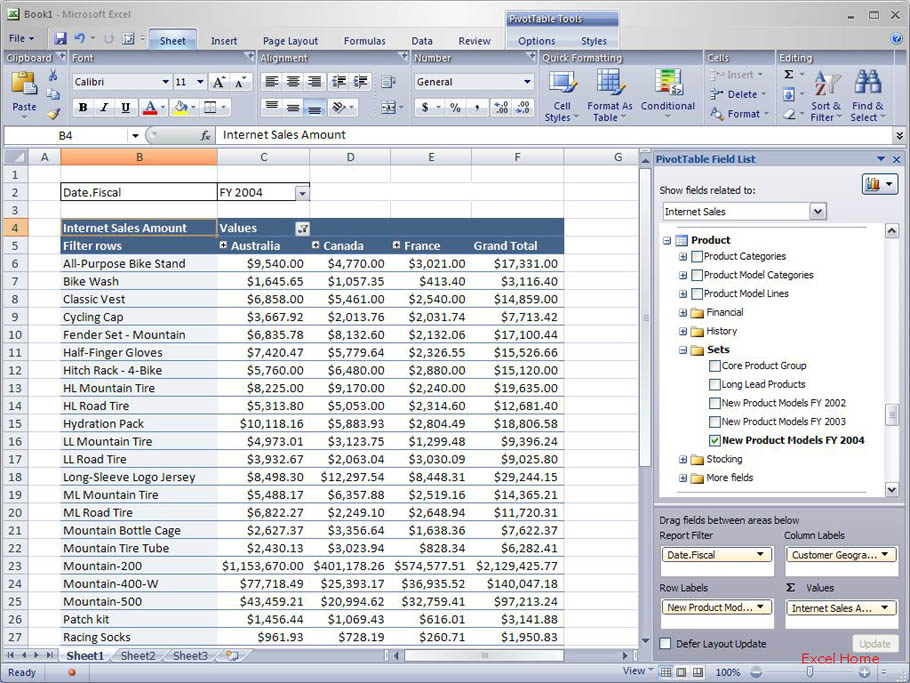Click the Decrease Decimal icon
This screenshot has width=910, height=683.
[x=522, y=107]
